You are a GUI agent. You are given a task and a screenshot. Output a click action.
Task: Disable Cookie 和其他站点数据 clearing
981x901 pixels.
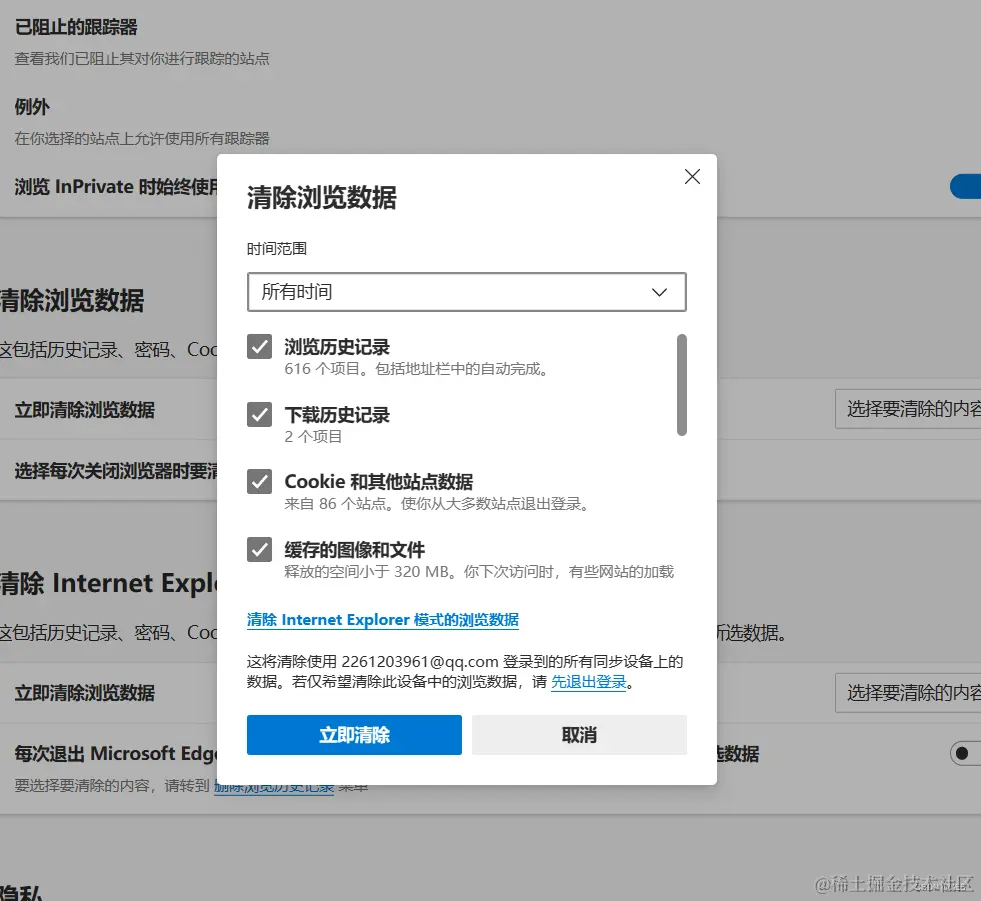click(x=259, y=481)
